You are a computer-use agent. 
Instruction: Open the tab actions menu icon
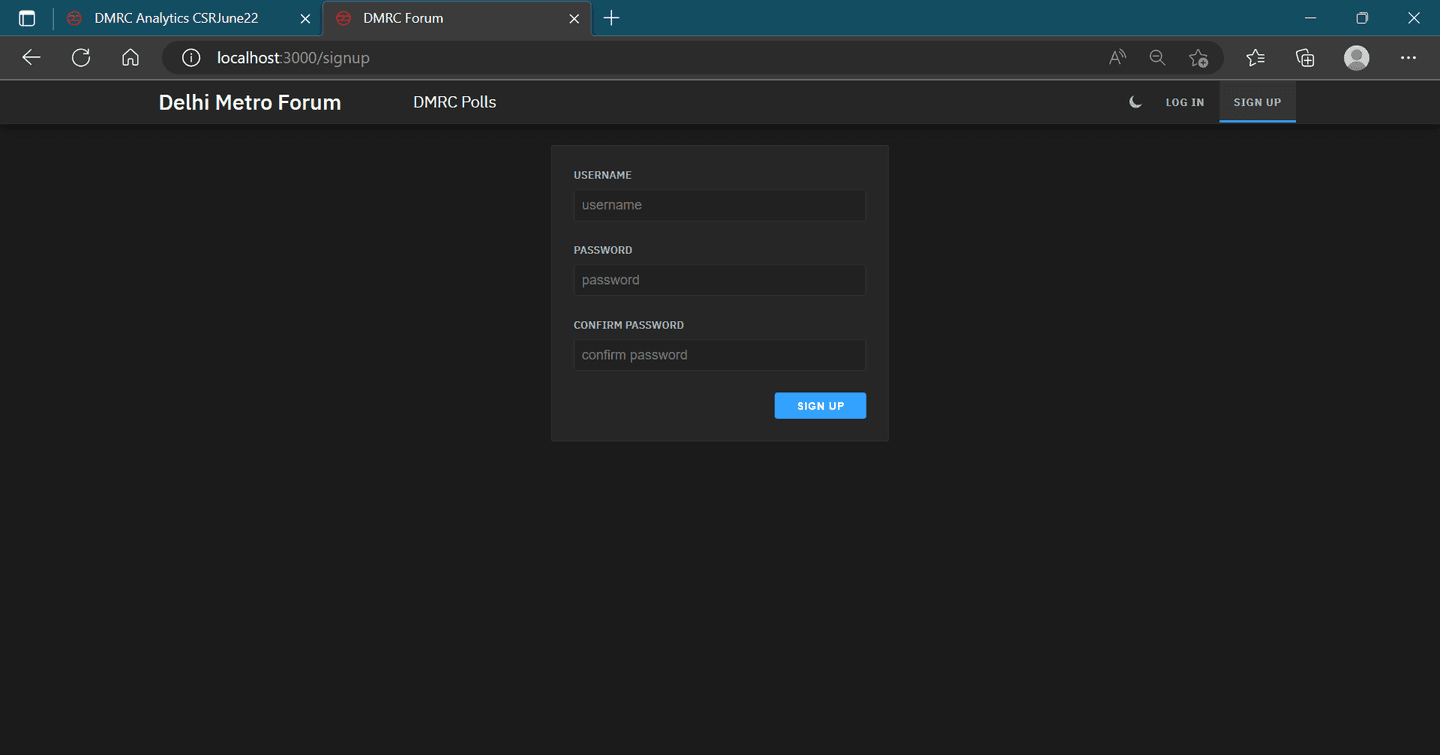pos(27,18)
